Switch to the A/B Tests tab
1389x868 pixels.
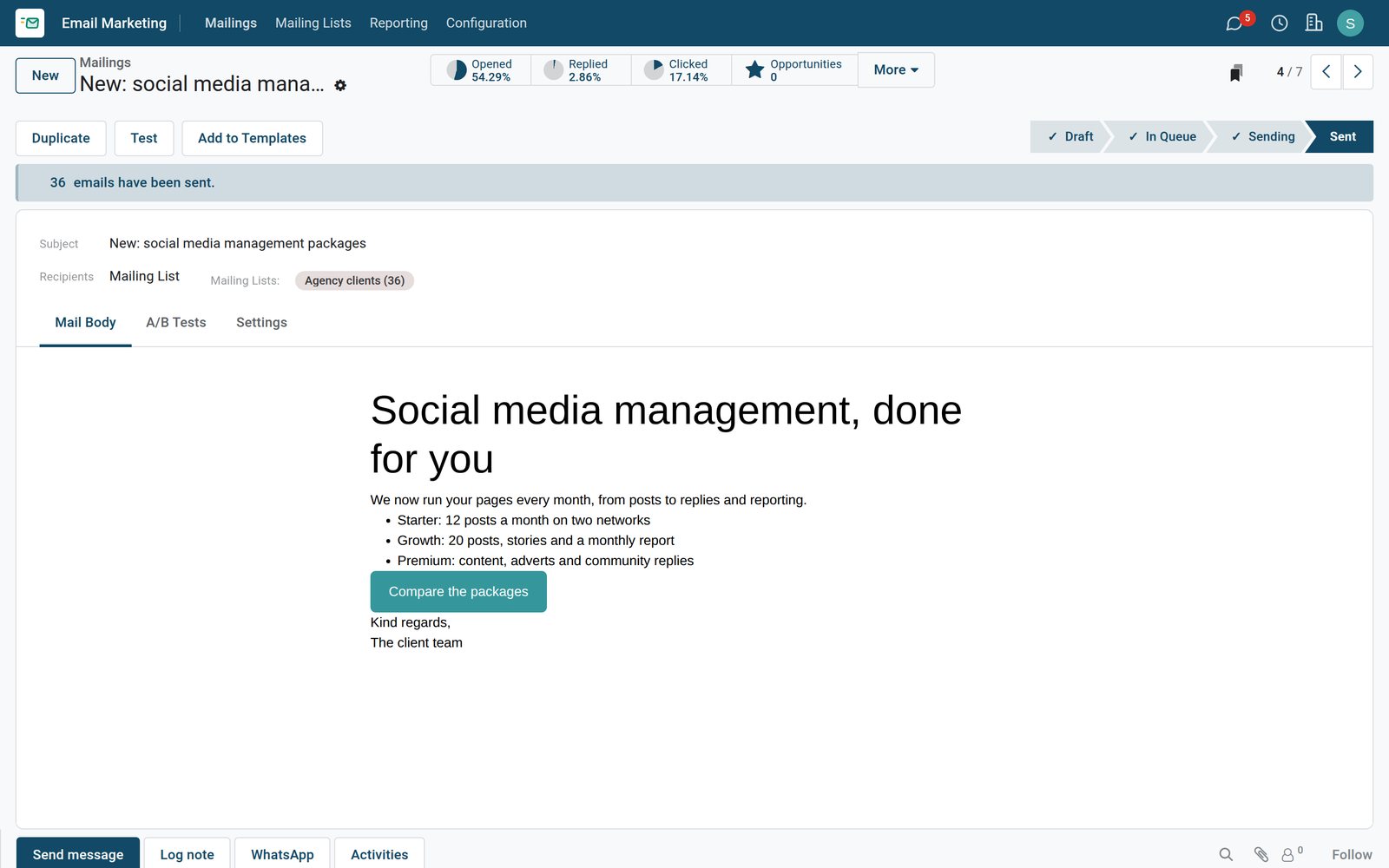click(x=176, y=323)
